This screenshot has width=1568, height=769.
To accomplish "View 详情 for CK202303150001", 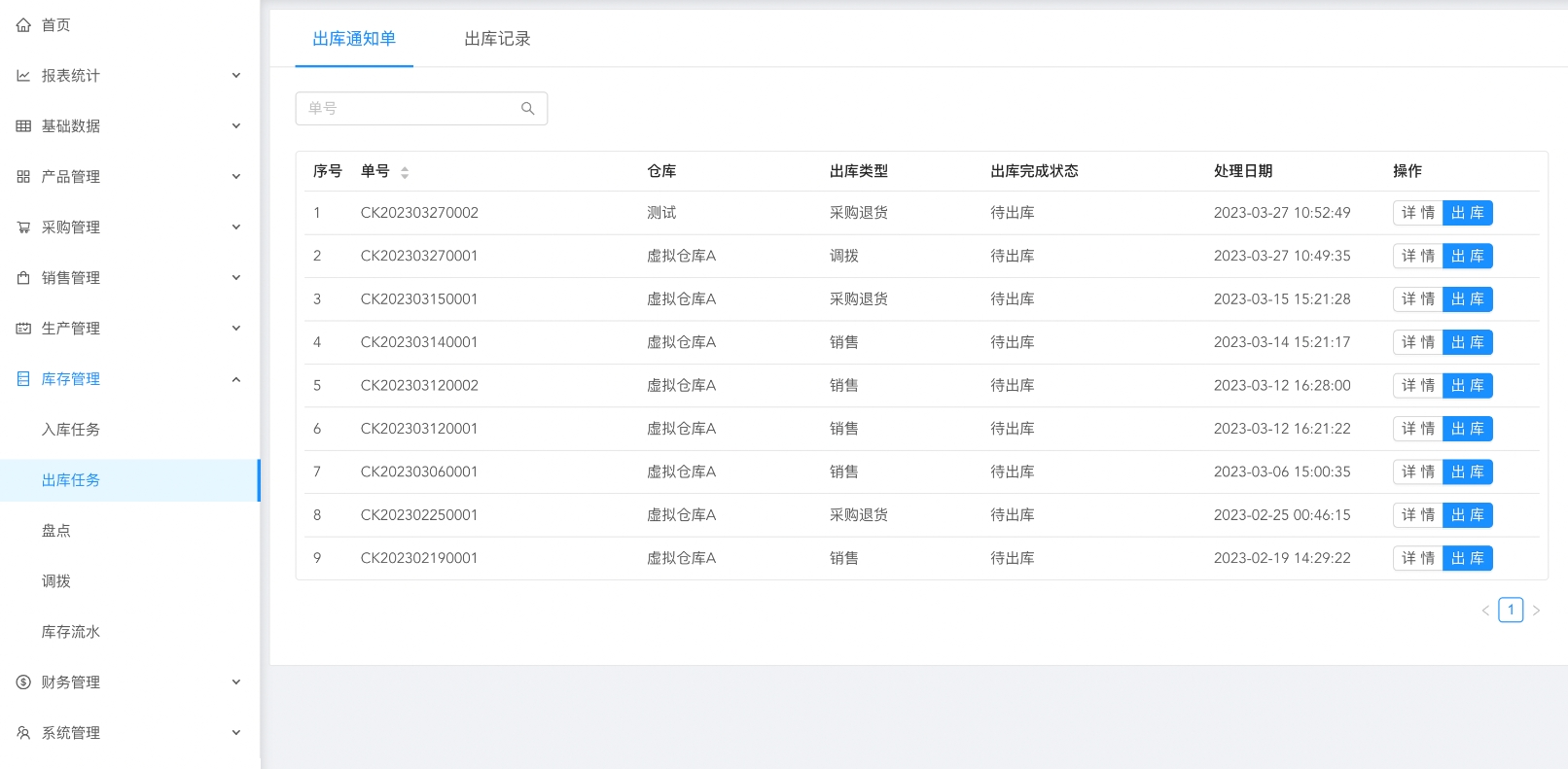I will [1418, 299].
